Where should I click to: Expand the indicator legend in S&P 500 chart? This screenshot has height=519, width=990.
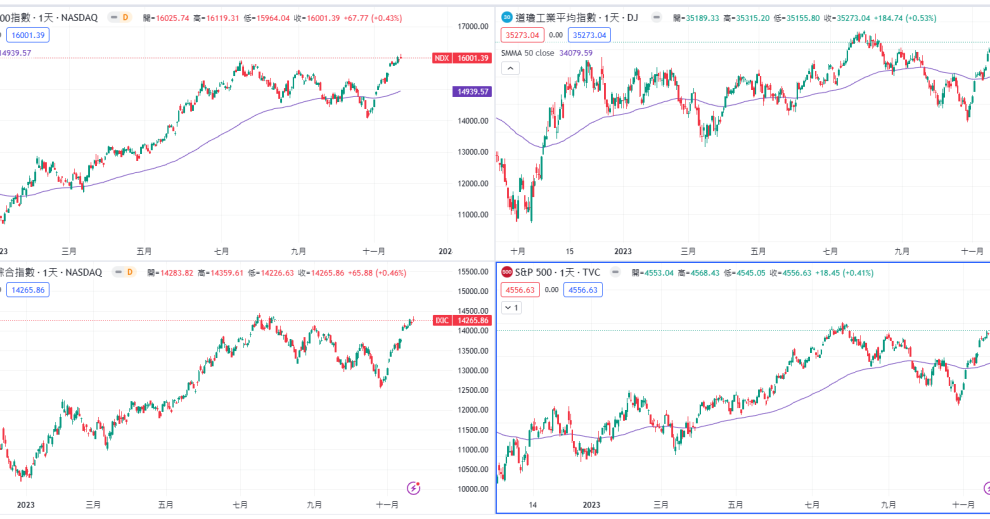[511, 308]
